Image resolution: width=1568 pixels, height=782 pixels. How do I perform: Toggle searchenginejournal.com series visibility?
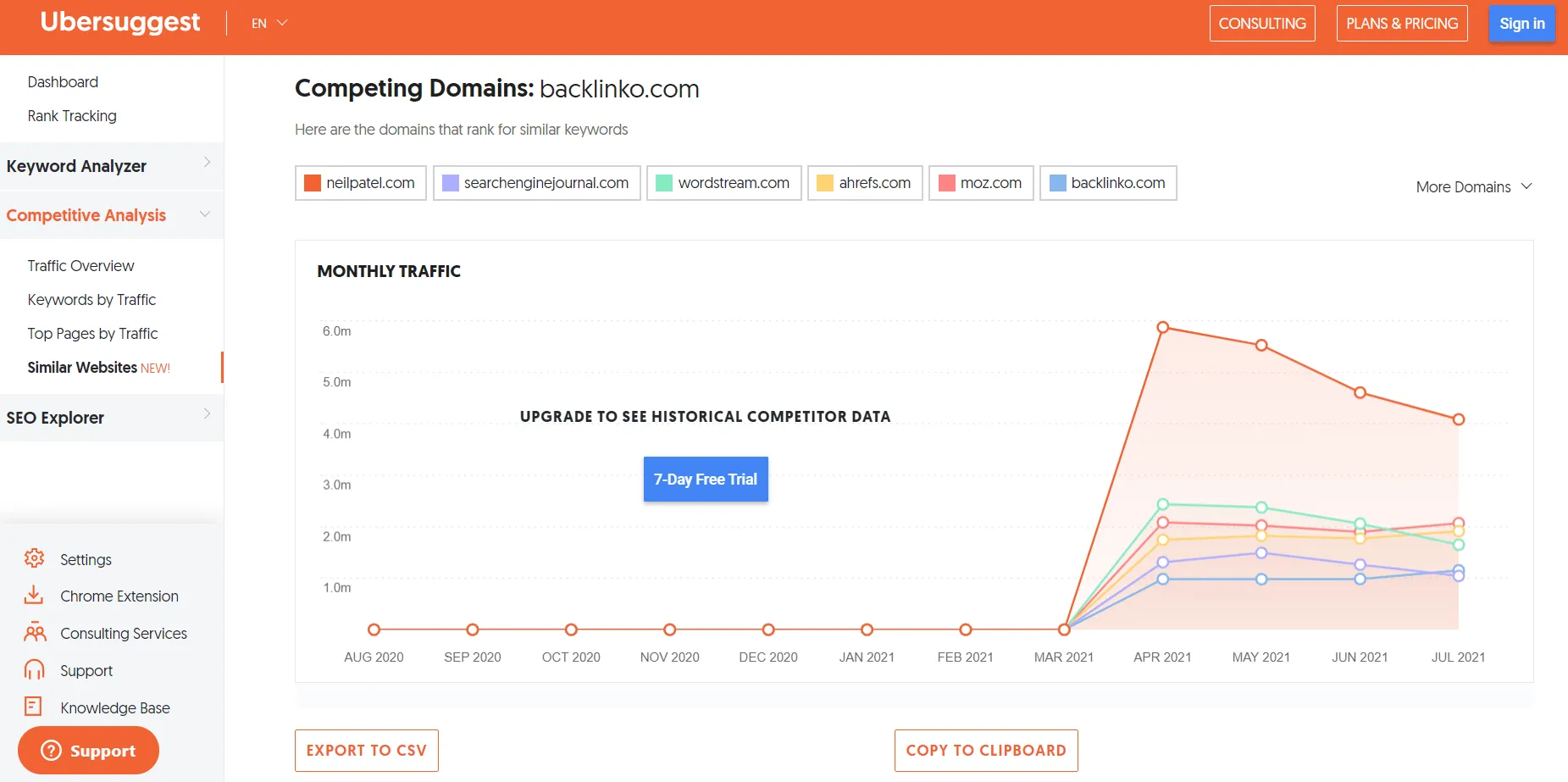(536, 183)
